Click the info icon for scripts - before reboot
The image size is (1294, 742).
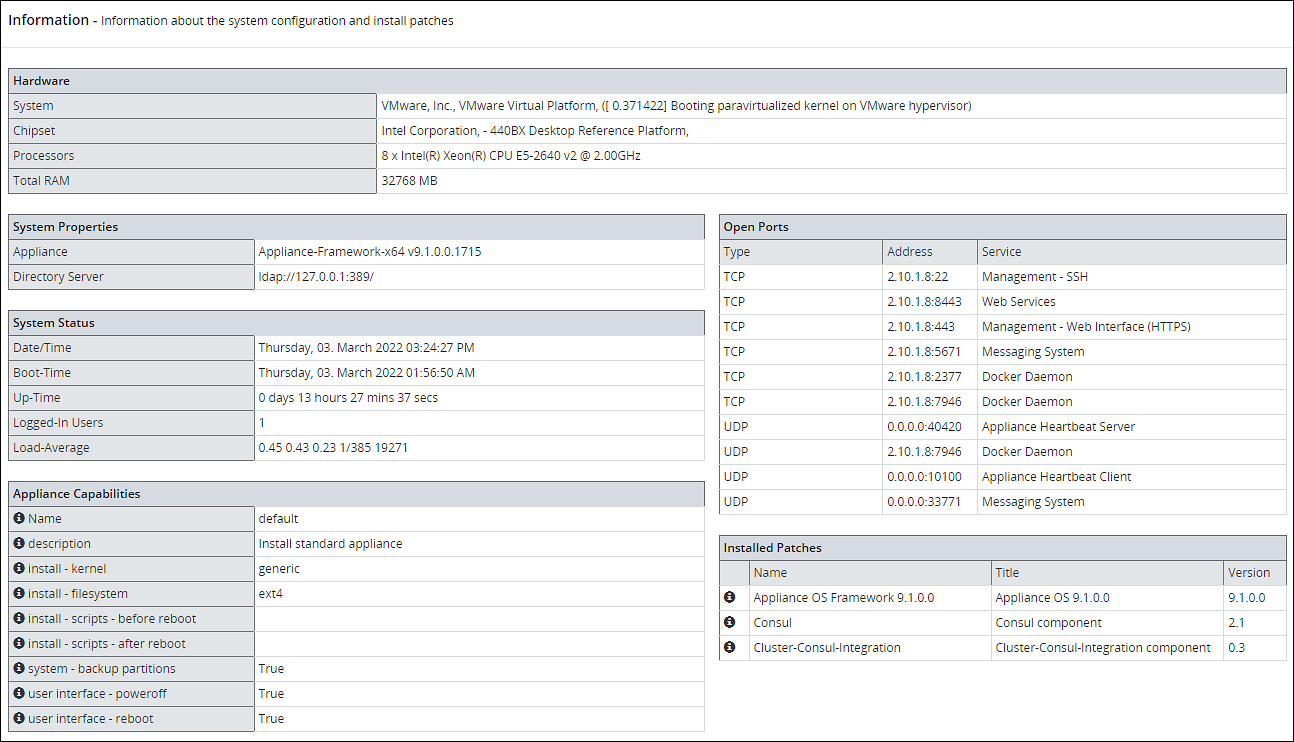[x=18, y=618]
